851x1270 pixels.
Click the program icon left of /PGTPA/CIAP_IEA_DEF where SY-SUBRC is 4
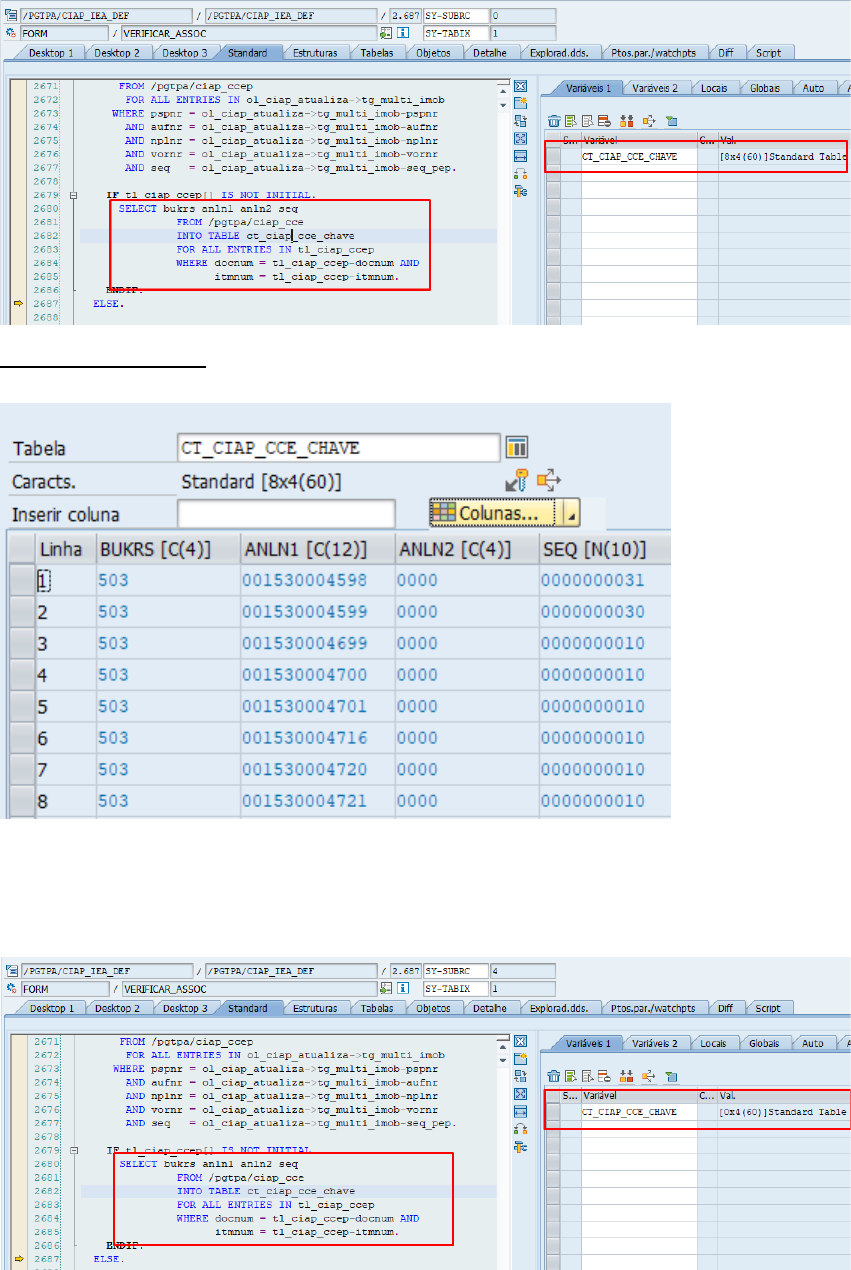(x=12, y=970)
